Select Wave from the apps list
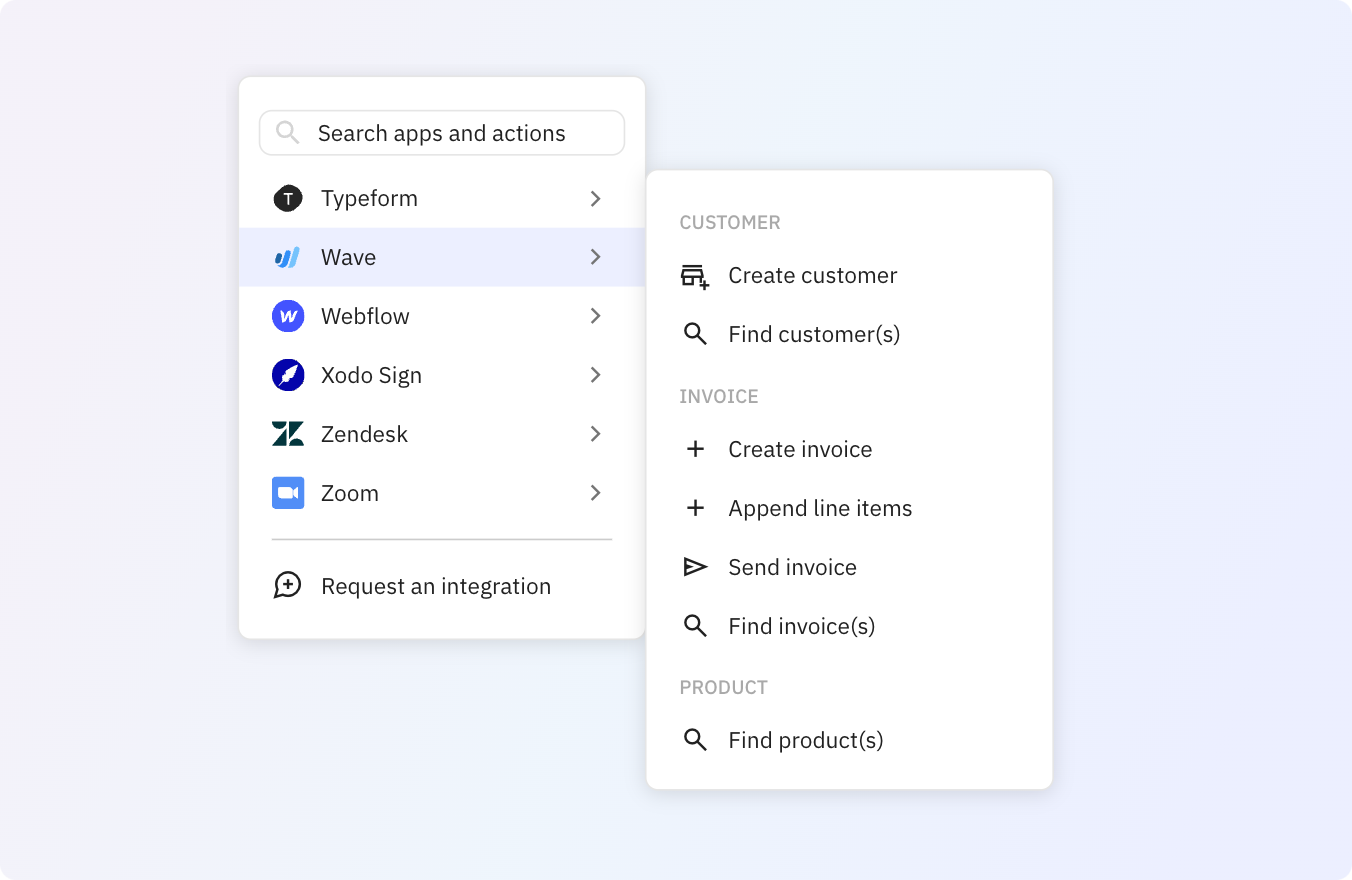1352x880 pixels. [442, 257]
